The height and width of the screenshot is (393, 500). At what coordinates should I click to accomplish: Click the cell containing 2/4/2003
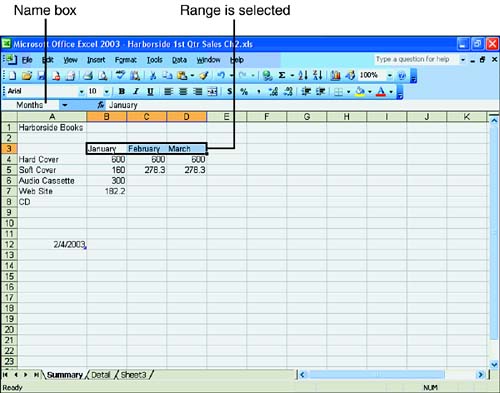52,244
